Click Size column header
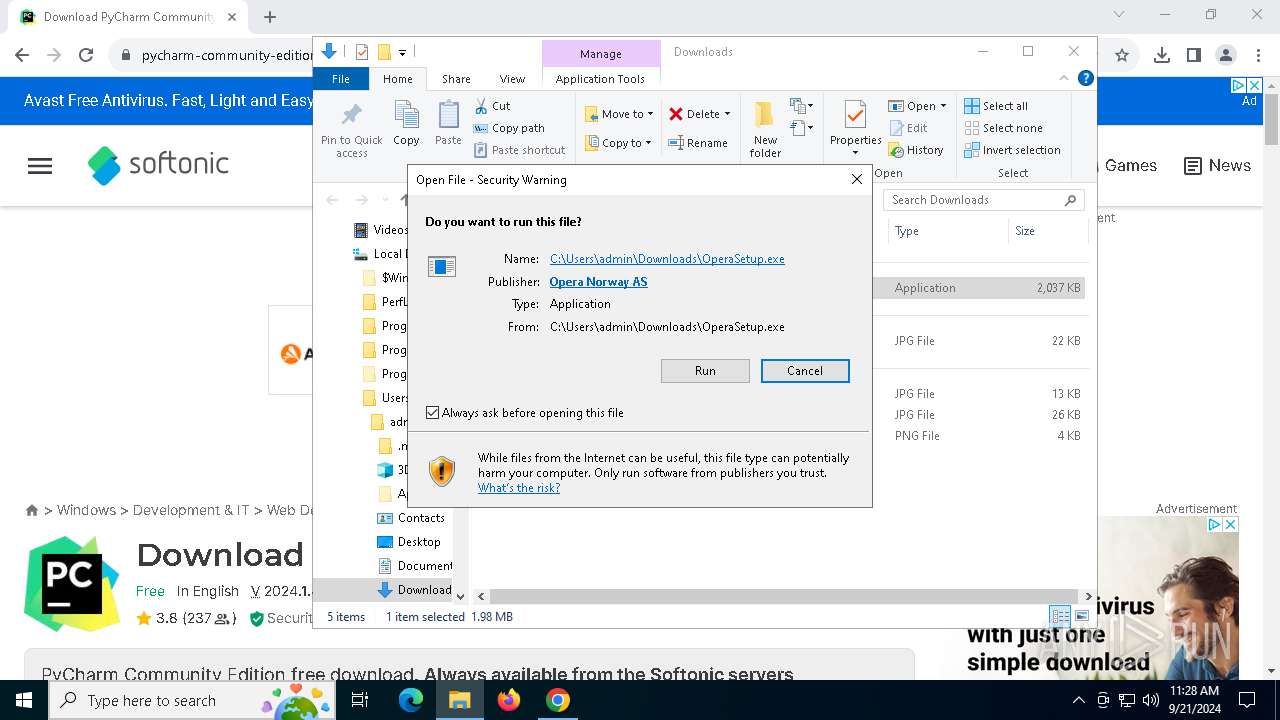This screenshot has height=720, width=1280. [1047, 231]
